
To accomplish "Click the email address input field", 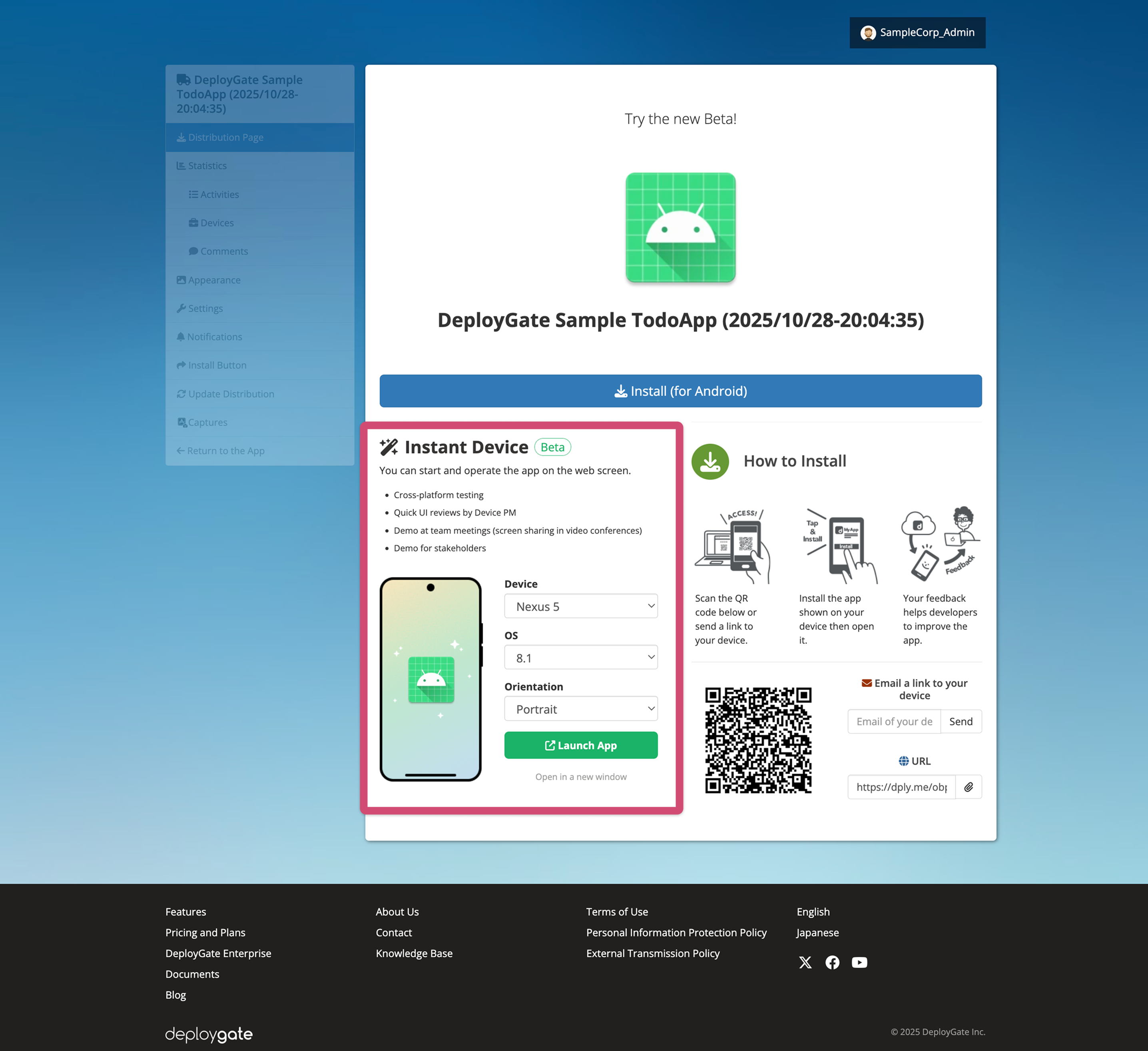I will (x=893, y=721).
